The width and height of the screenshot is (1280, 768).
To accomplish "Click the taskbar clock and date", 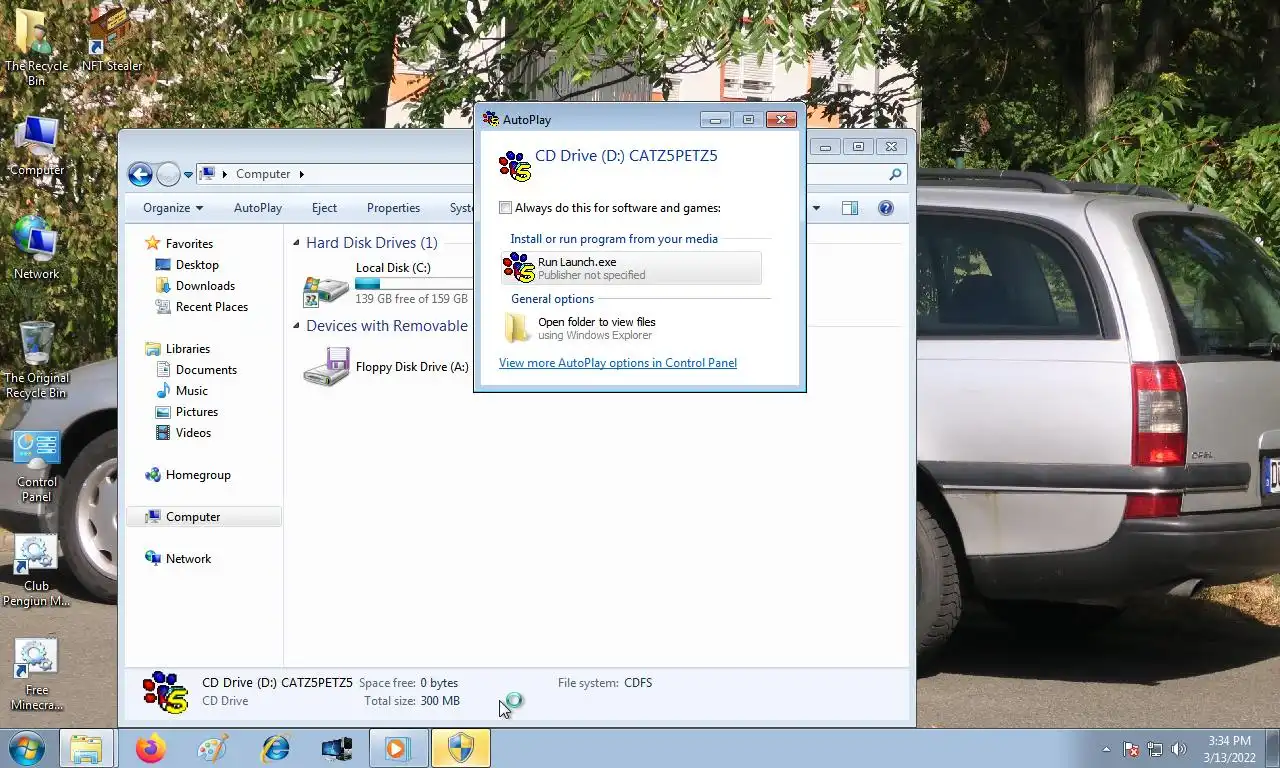I will click(x=1229, y=749).
